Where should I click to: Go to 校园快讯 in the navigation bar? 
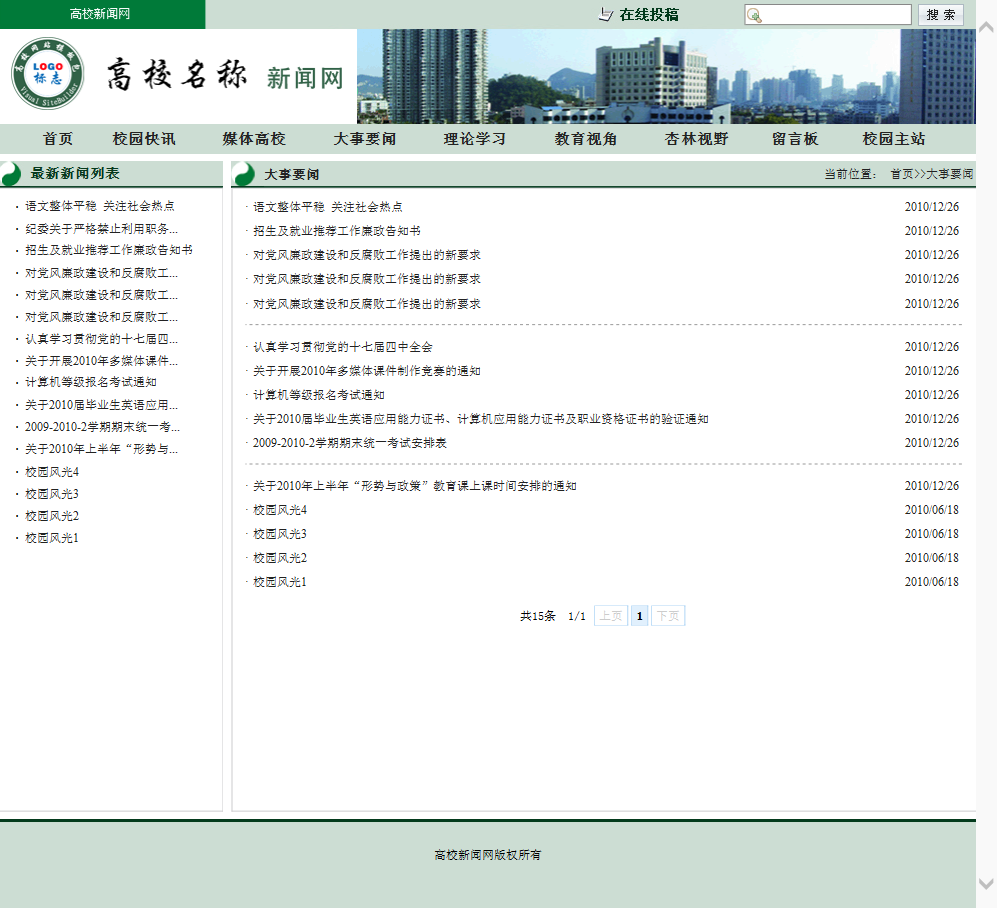pos(144,139)
